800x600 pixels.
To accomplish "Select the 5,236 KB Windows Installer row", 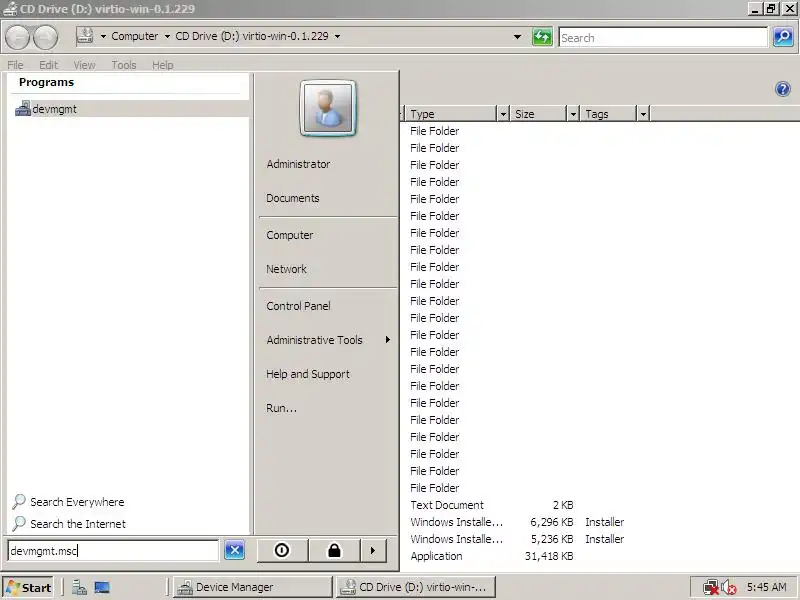I will [x=517, y=539].
